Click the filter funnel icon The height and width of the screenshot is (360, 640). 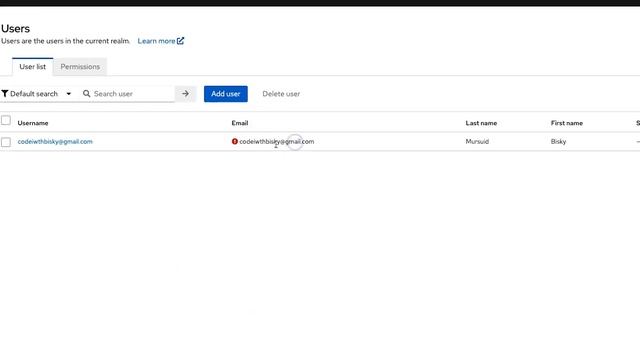[5, 94]
